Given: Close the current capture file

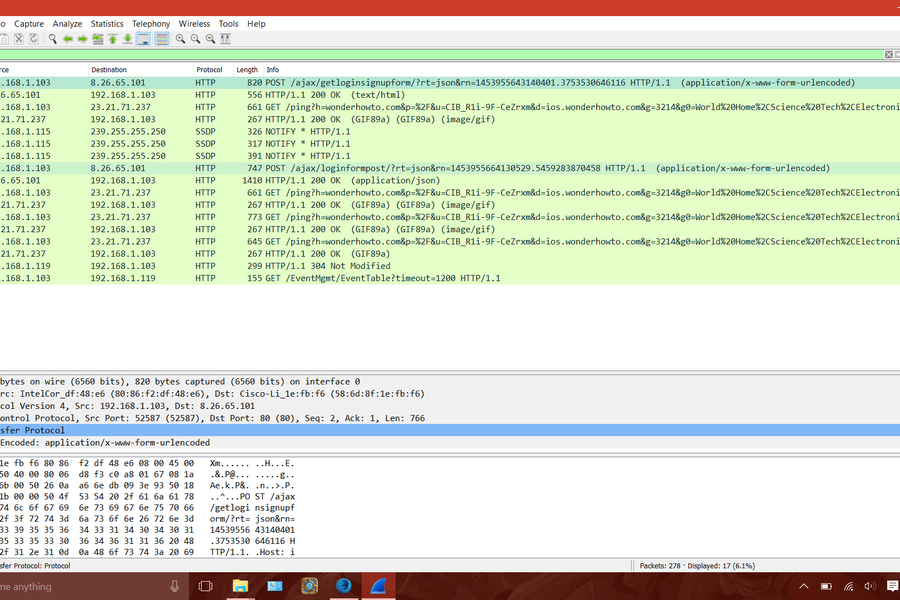Looking at the screenshot, I should pyautogui.click(x=19, y=38).
